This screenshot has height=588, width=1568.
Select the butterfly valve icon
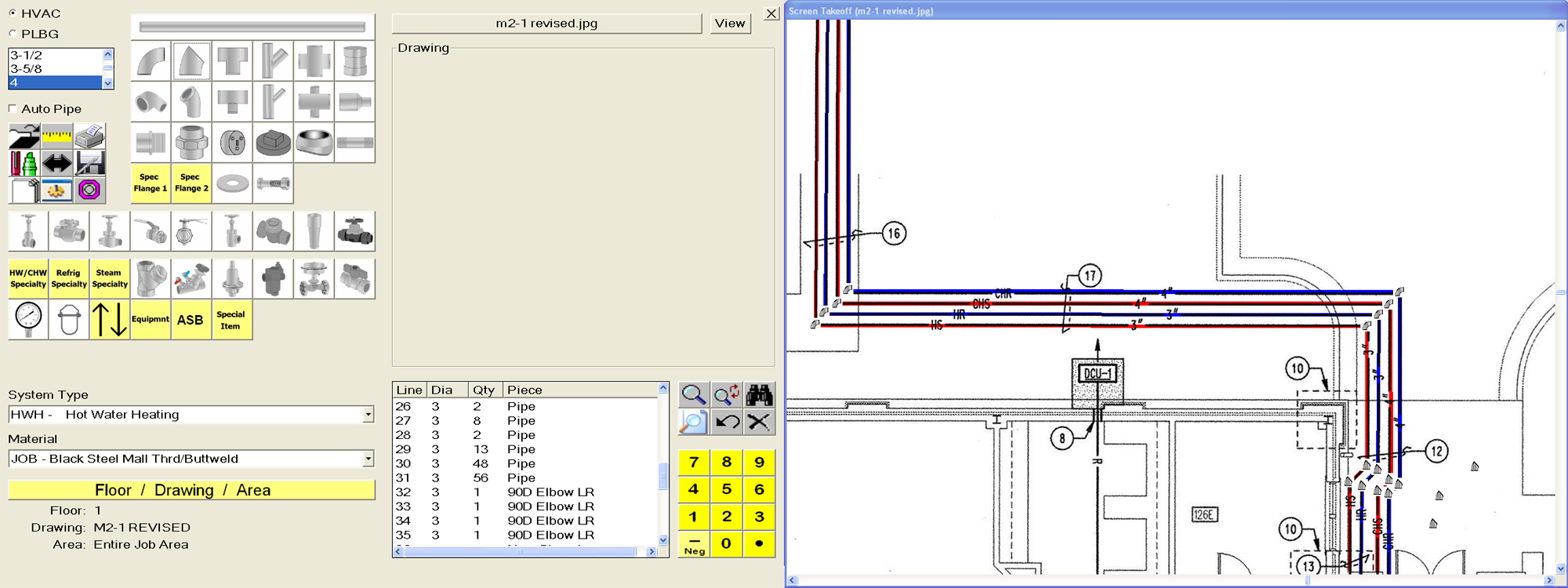[x=191, y=231]
